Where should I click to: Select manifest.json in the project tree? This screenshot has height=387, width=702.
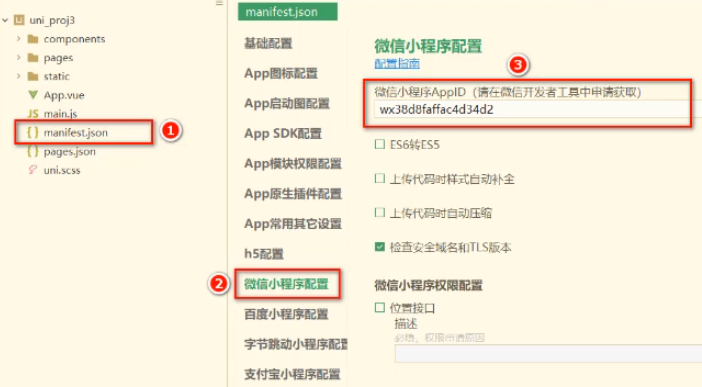point(76,133)
